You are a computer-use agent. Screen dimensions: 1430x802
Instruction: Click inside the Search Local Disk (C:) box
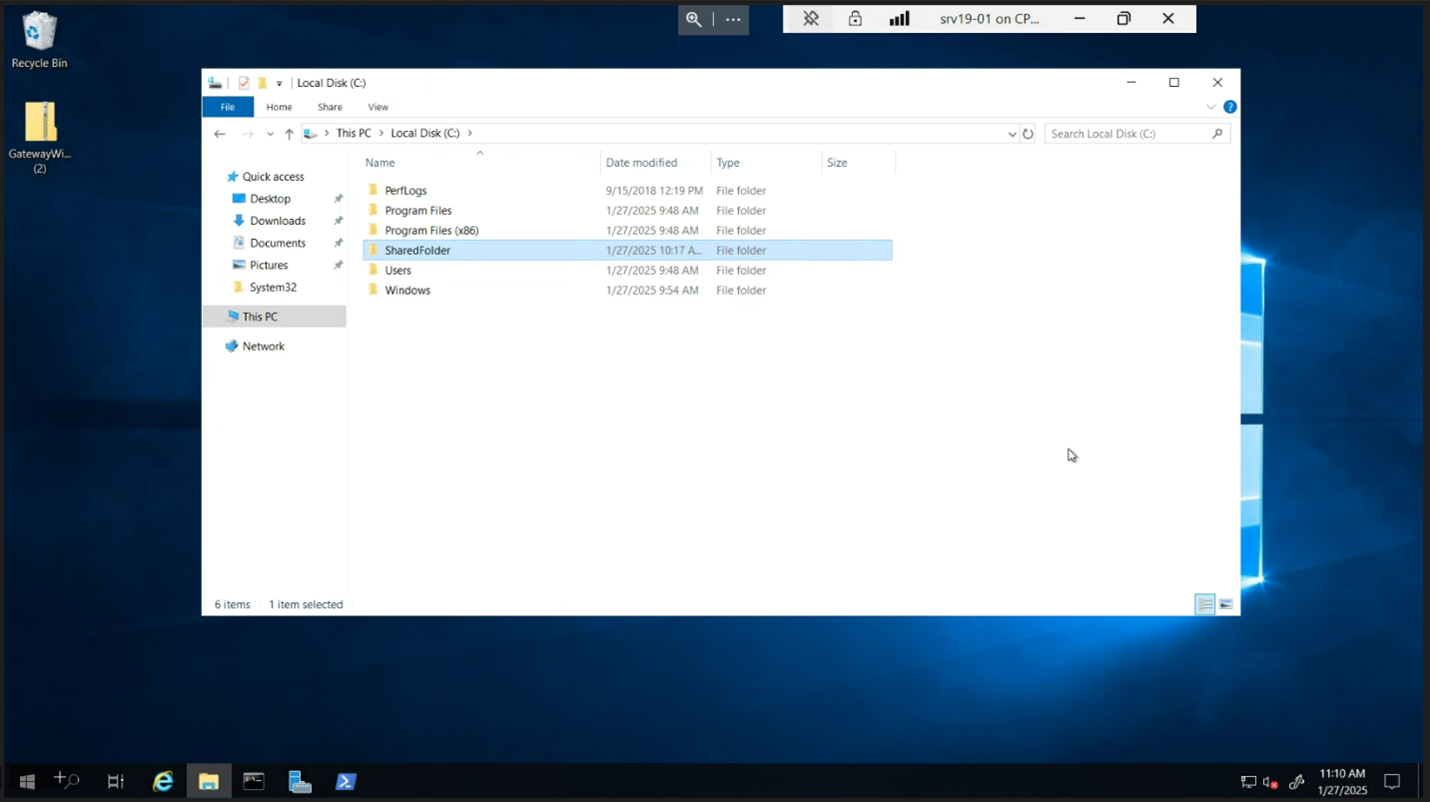[x=1120, y=132]
